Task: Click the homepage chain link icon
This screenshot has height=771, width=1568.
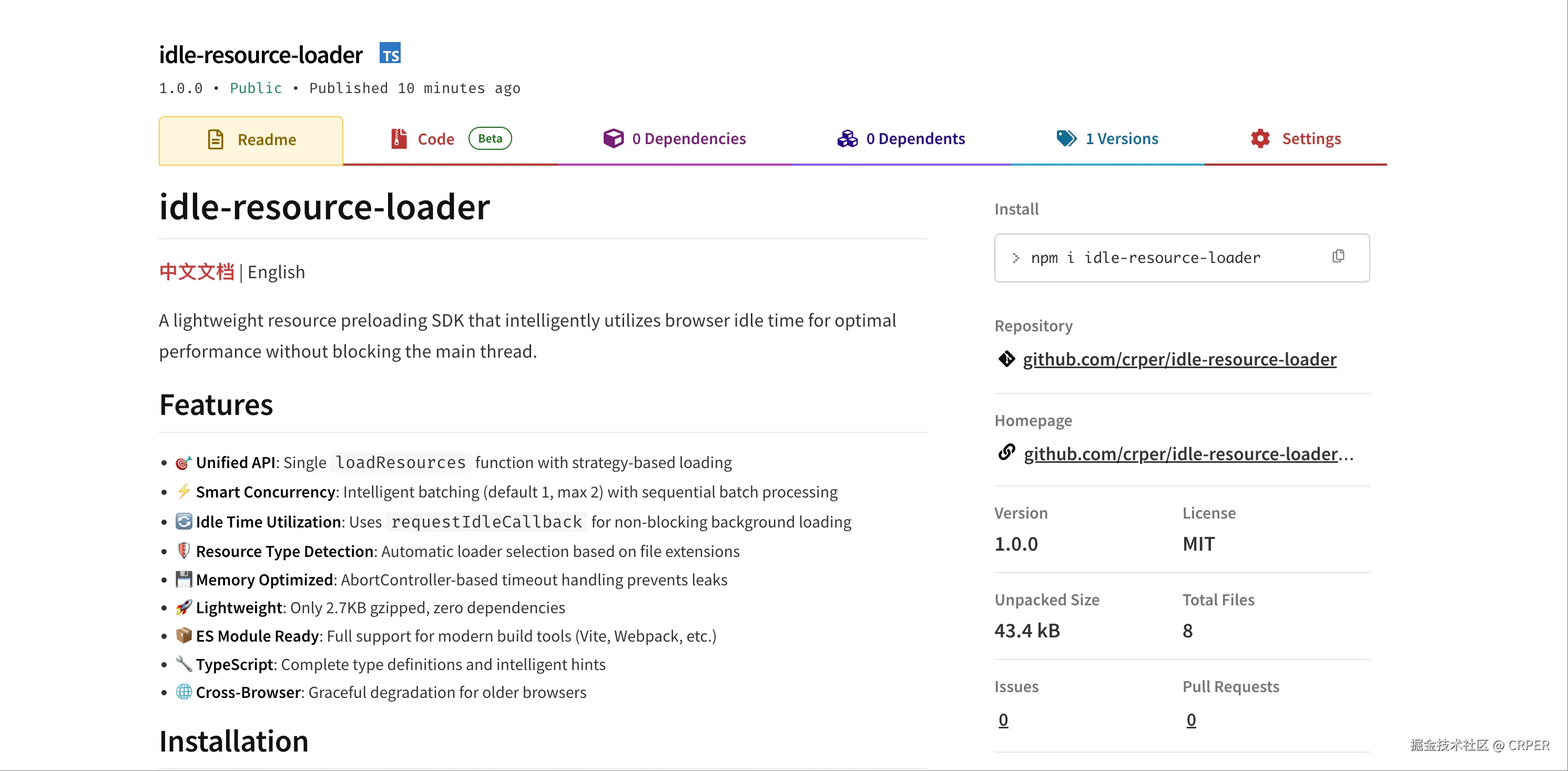Action: point(1007,452)
